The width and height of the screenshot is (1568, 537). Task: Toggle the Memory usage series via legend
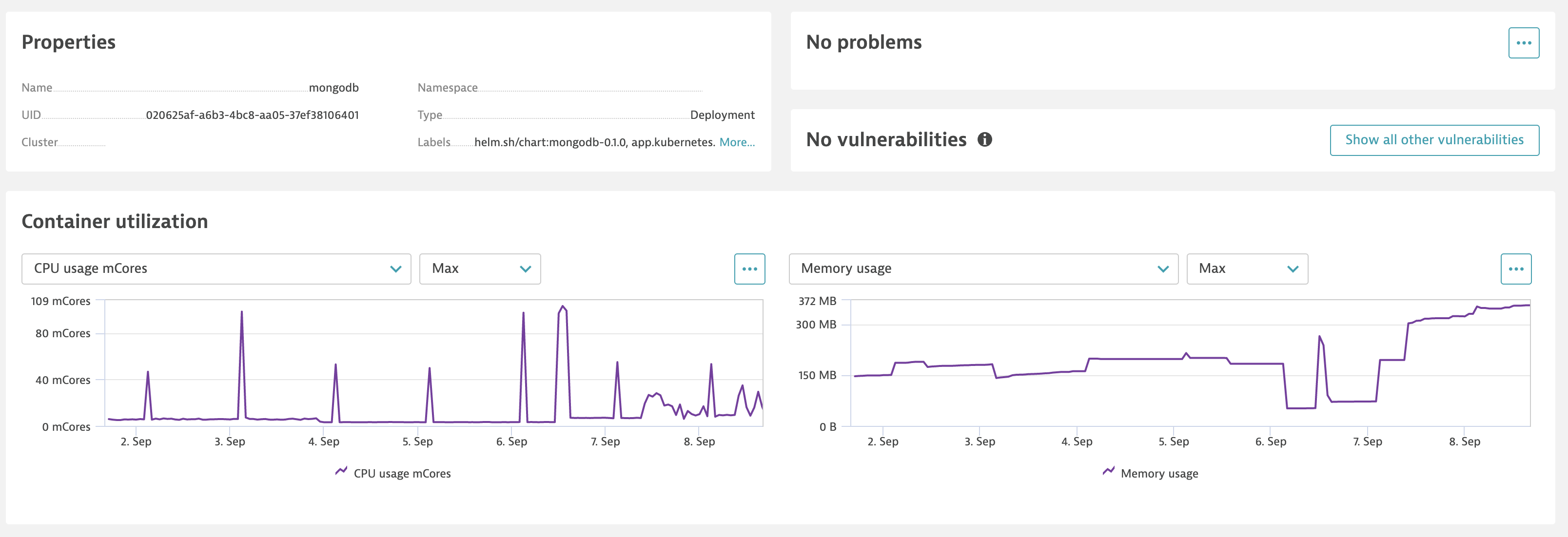tap(1159, 473)
